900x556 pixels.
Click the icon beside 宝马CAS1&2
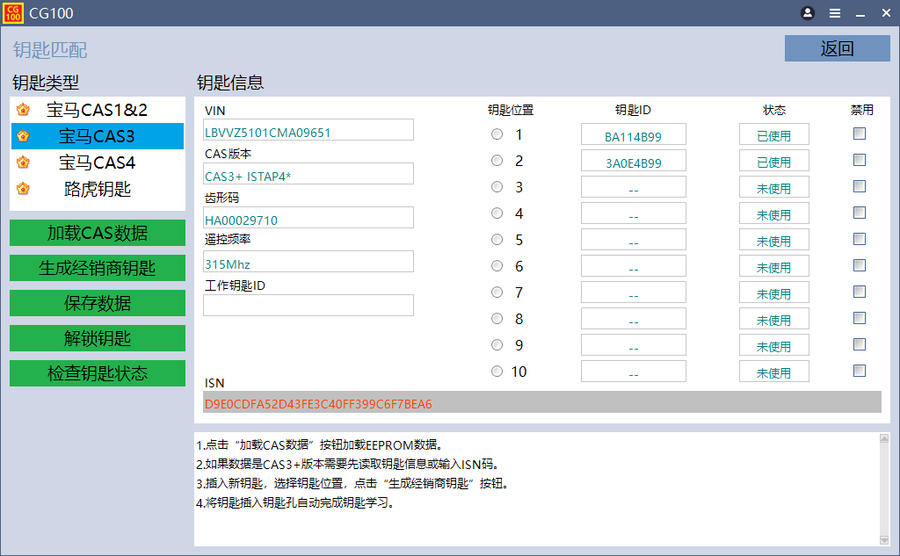[x=23, y=110]
